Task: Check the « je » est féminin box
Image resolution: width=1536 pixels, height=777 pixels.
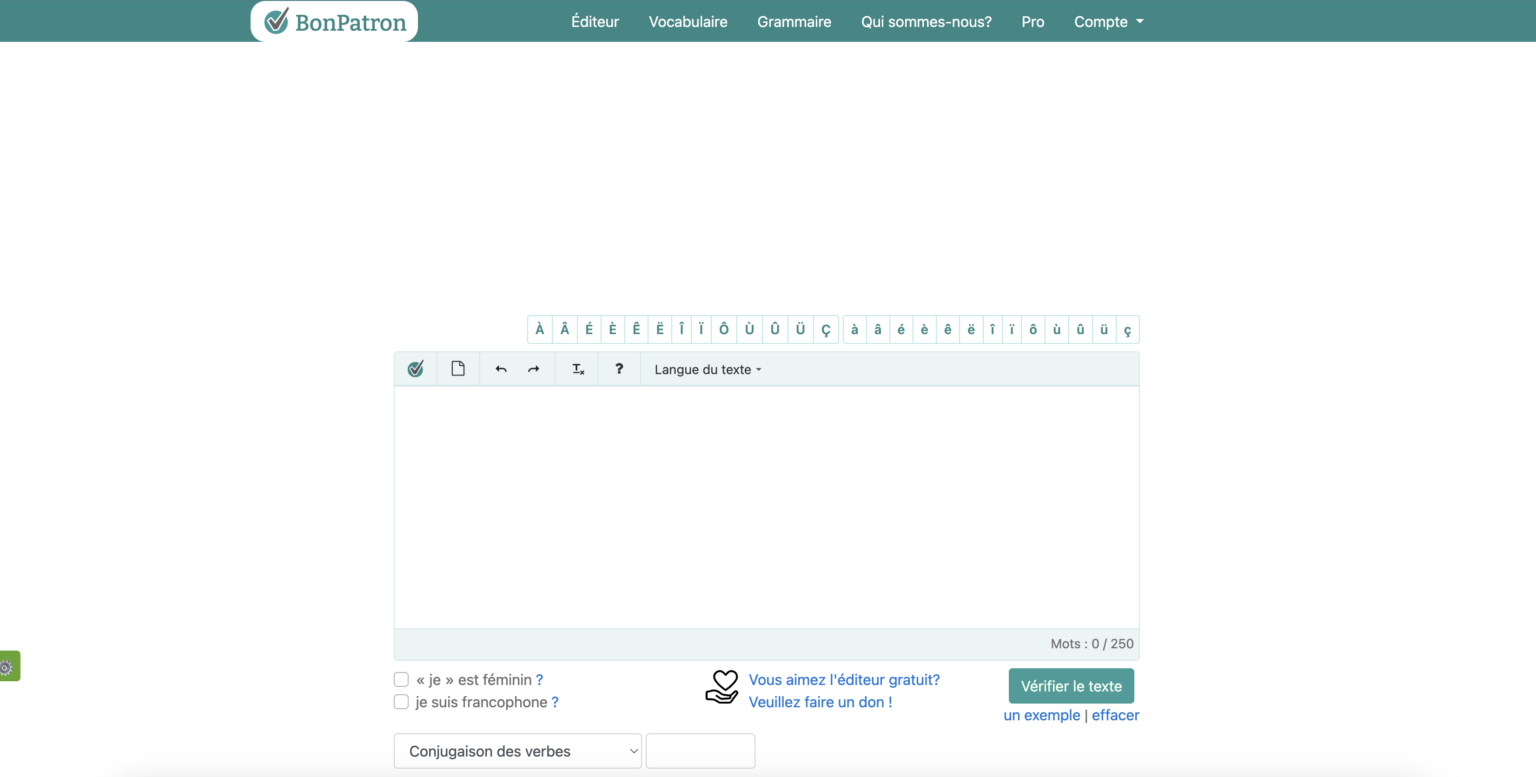Action: click(x=401, y=680)
